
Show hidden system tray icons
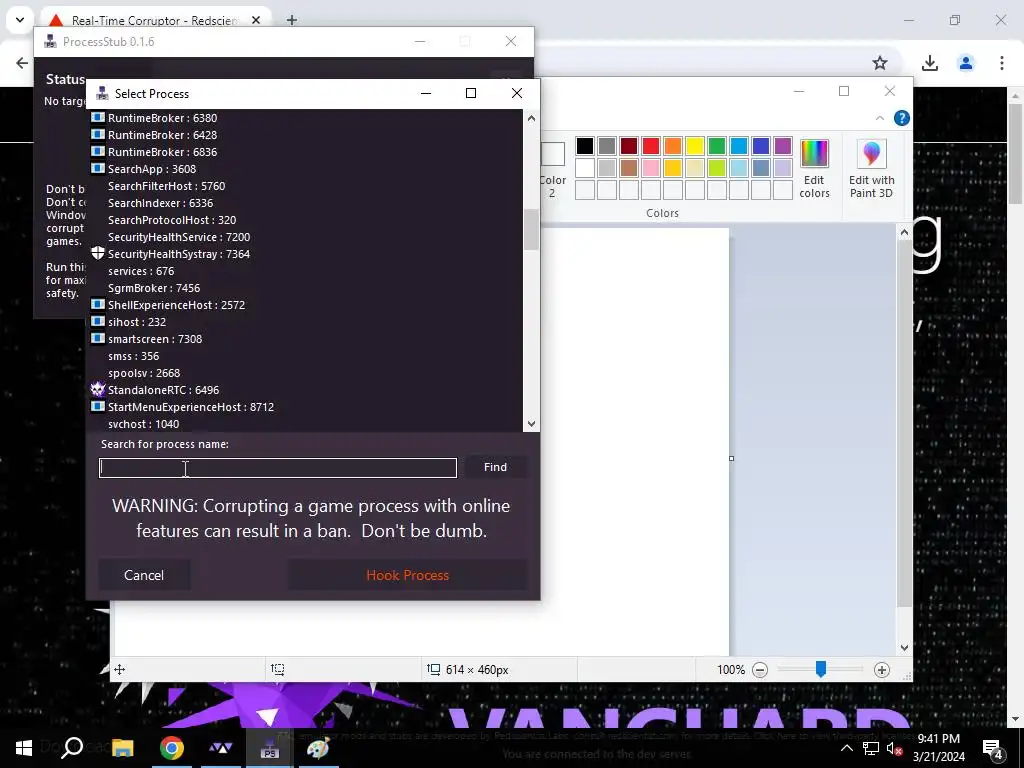tap(846, 748)
